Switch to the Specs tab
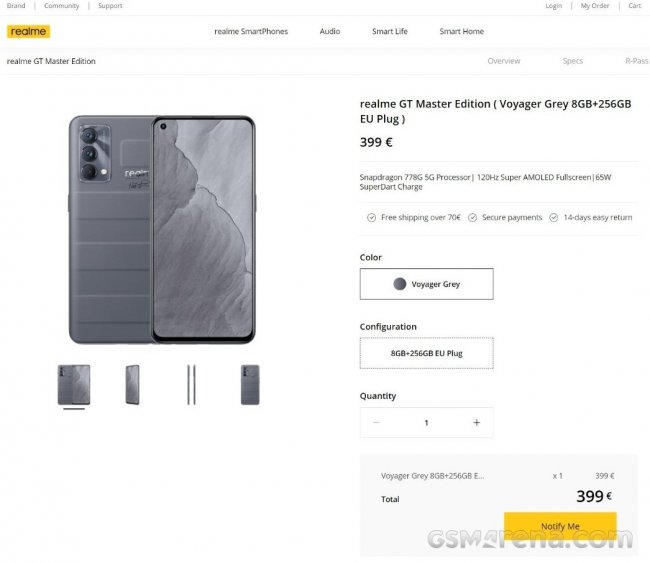Image resolution: width=650 pixels, height=563 pixels. (x=573, y=61)
